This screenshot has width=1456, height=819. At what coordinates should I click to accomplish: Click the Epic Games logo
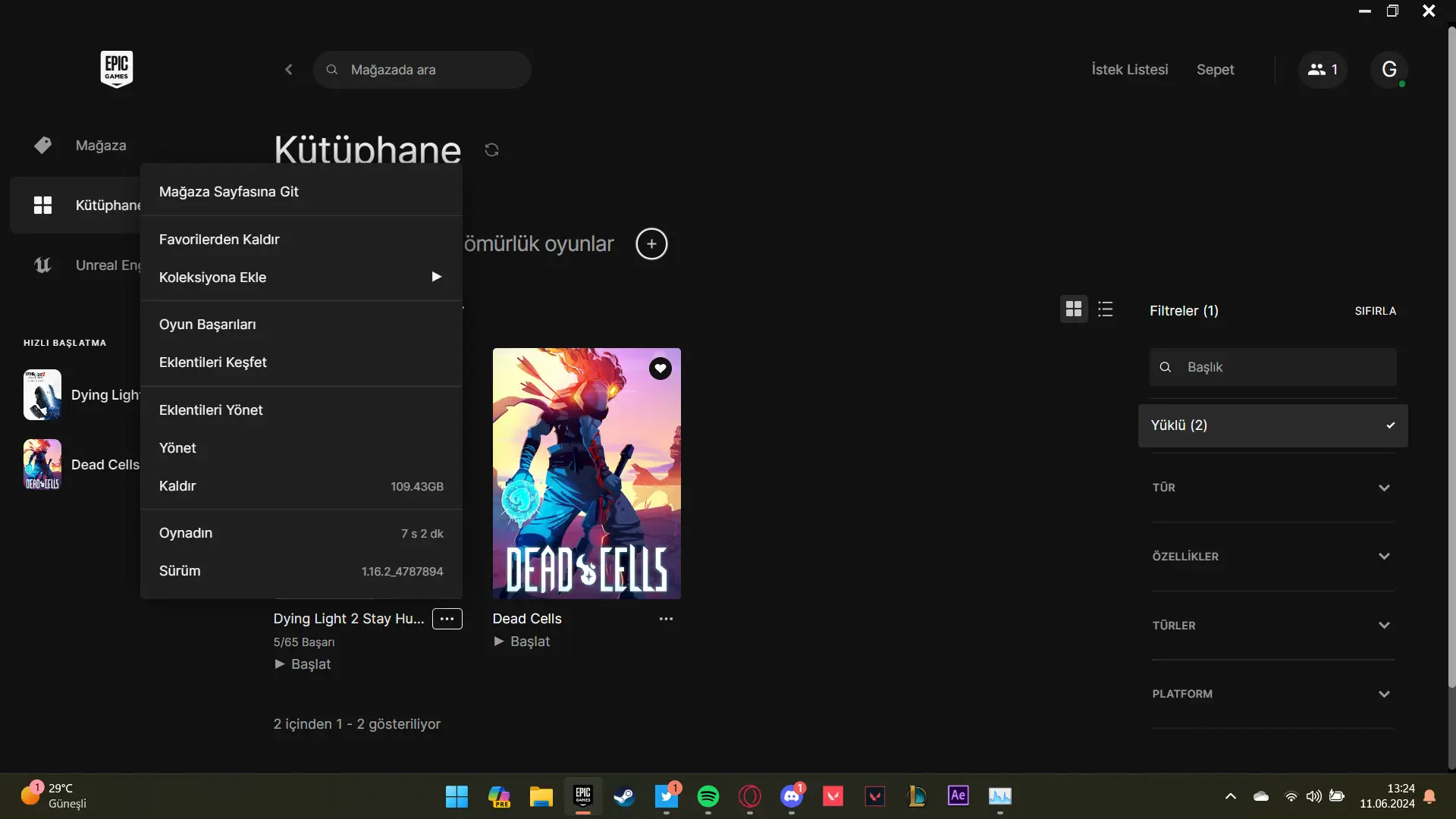point(117,69)
